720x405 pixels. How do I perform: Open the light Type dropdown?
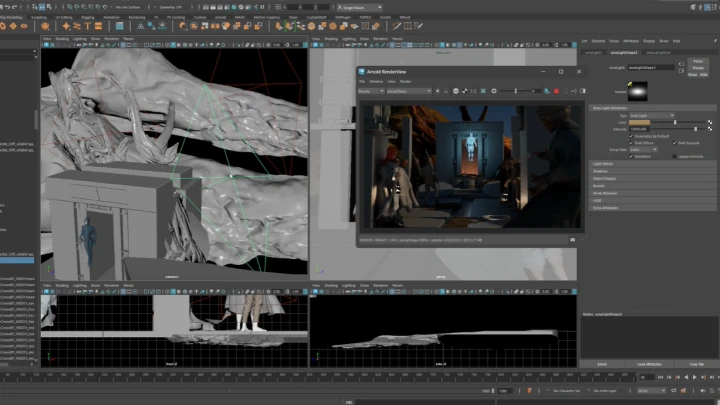[x=652, y=116]
